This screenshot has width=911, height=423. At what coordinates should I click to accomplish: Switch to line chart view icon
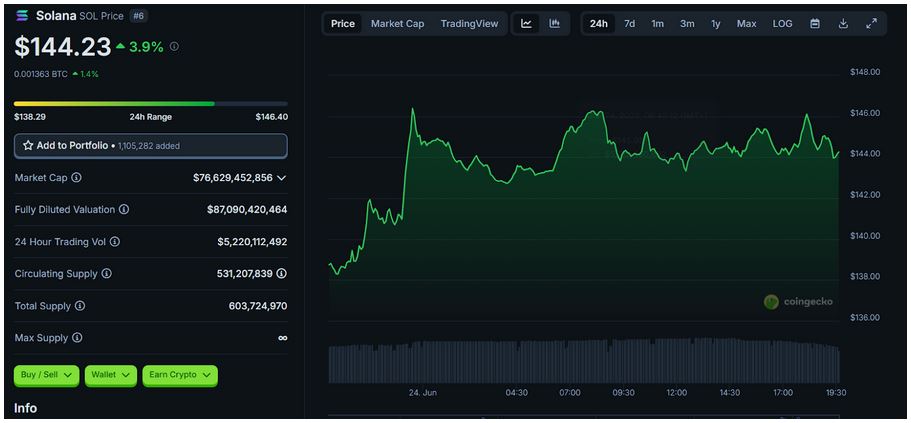[526, 24]
